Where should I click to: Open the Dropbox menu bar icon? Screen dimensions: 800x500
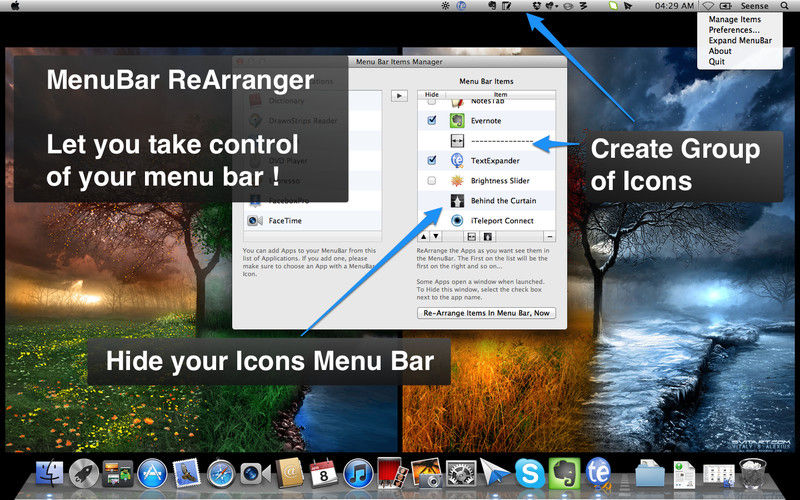(537, 6)
